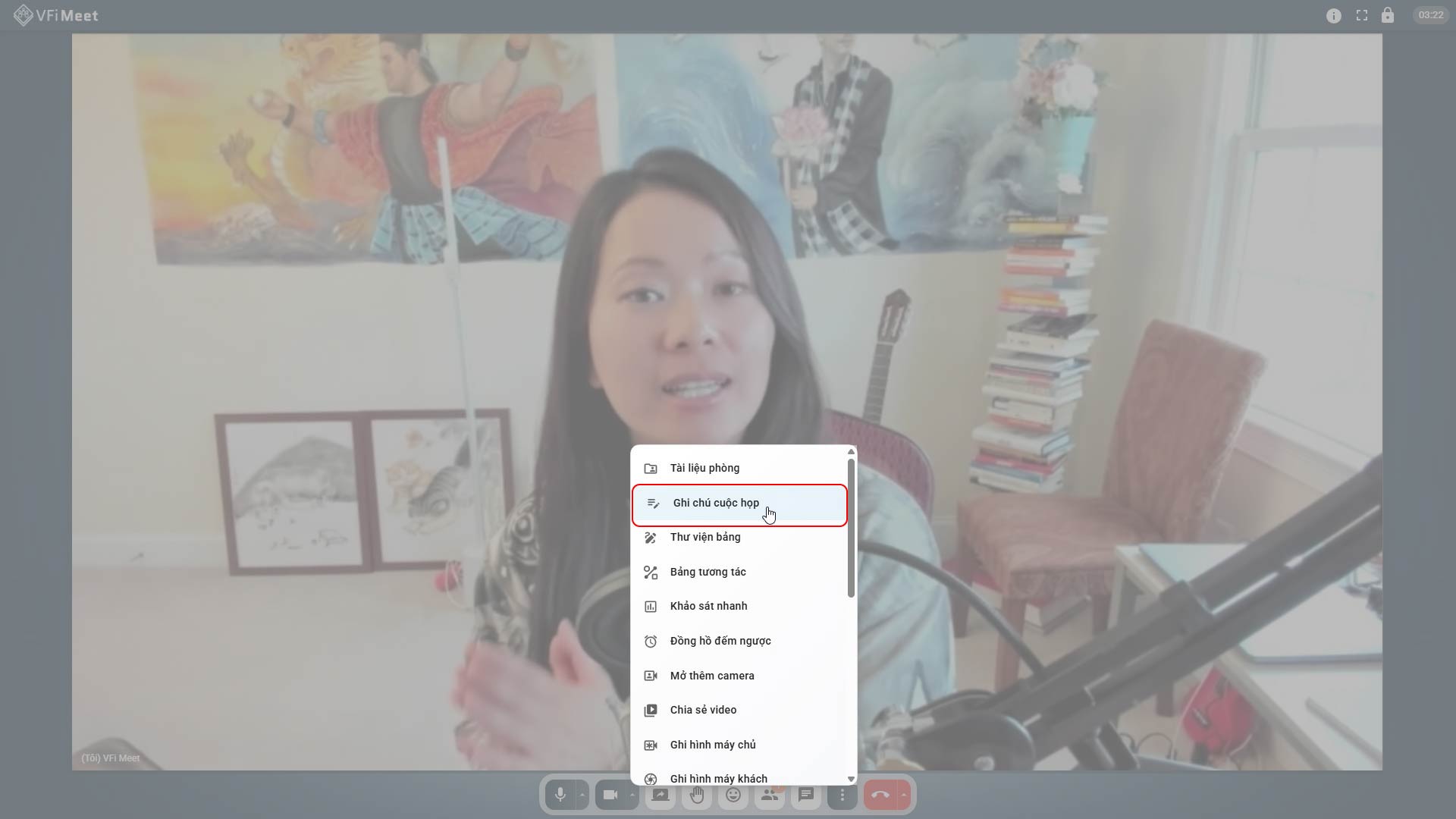The image size is (1456, 819).
Task: Click the VFiMeet logo
Action: click(x=56, y=15)
